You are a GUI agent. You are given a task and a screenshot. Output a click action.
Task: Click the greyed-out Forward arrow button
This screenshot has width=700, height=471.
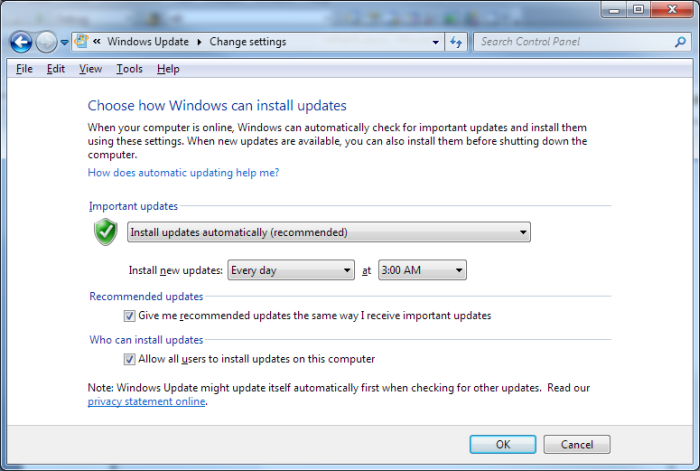(46, 42)
